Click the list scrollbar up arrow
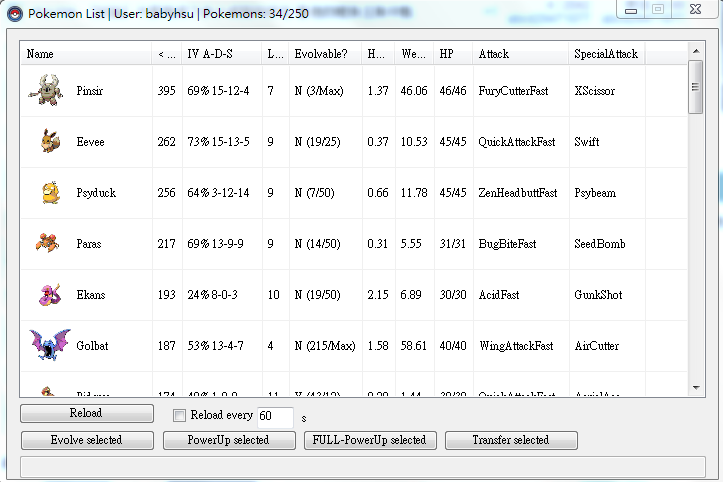Viewport: 723px width, 482px height. (x=696, y=51)
